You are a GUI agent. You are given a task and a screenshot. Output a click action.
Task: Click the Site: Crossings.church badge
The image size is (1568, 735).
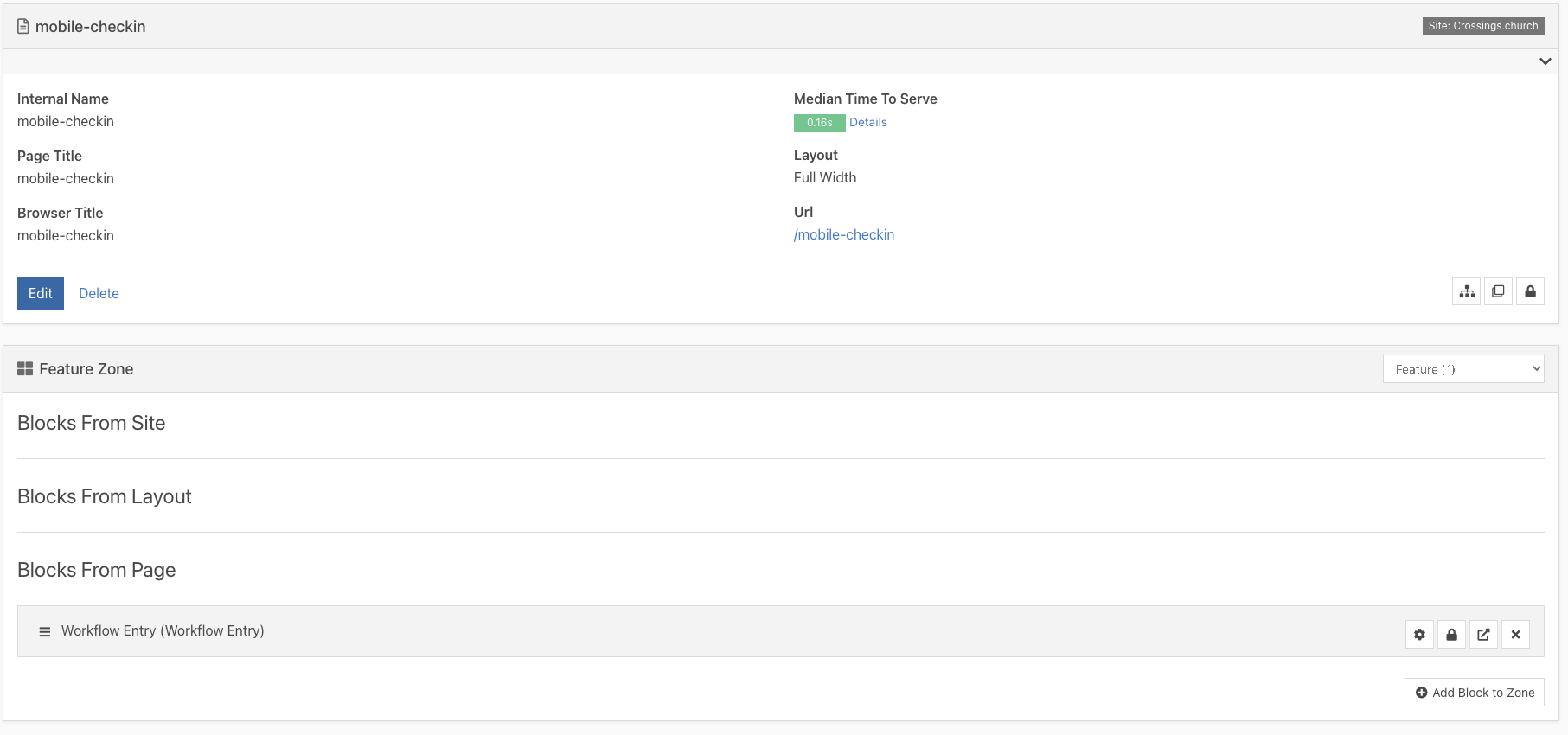tap(1483, 26)
